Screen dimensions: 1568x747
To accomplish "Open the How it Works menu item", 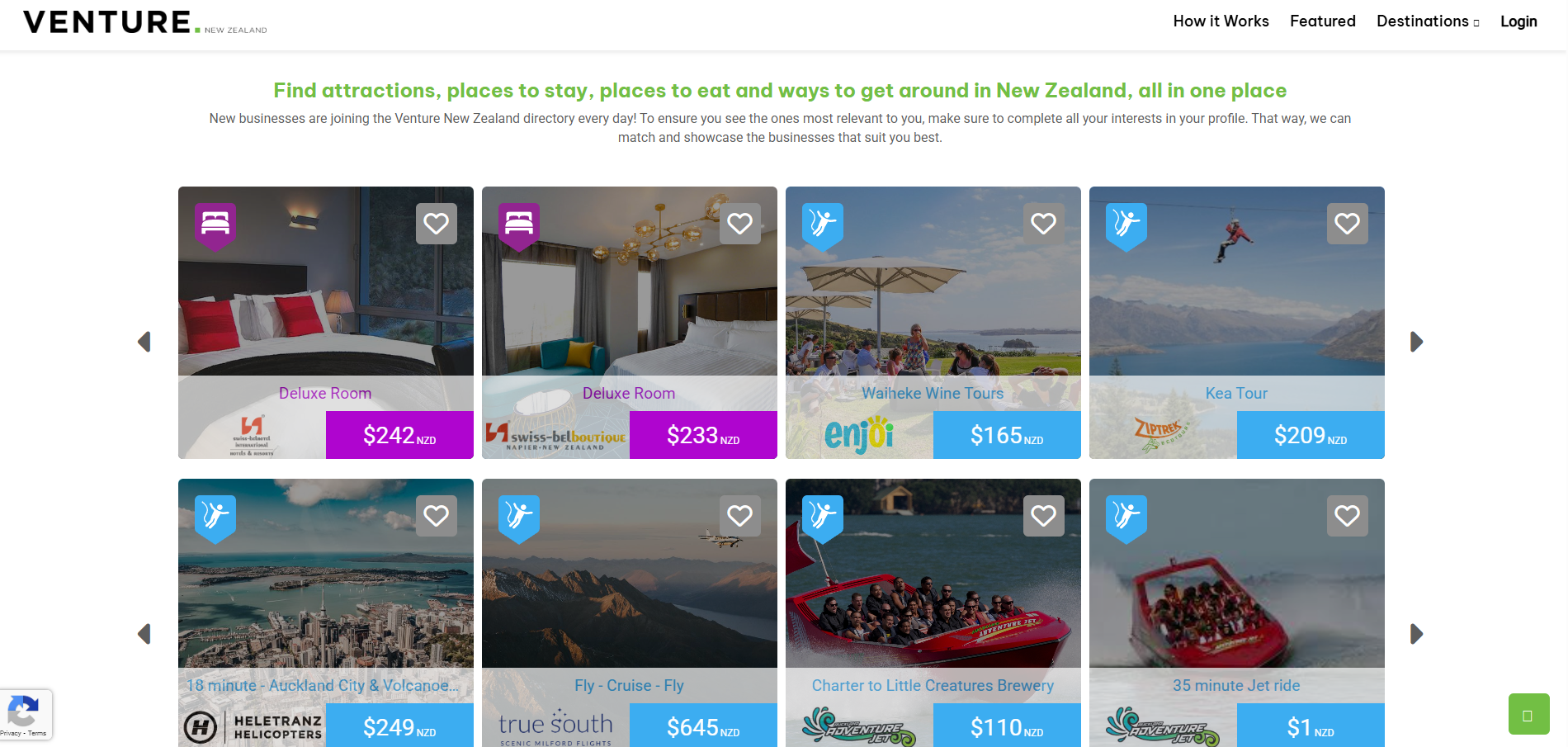I will tap(1221, 21).
